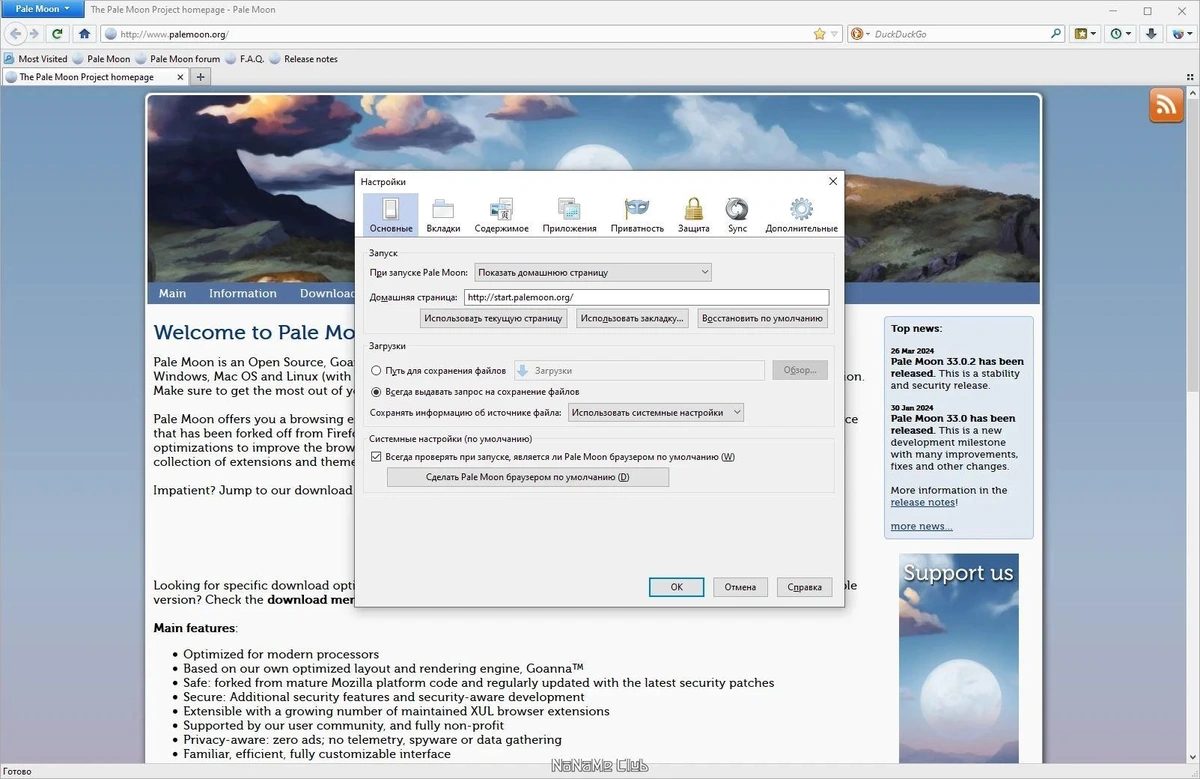Click the orange RSS feed icon
The height and width of the screenshot is (779, 1200).
[x=1166, y=105]
